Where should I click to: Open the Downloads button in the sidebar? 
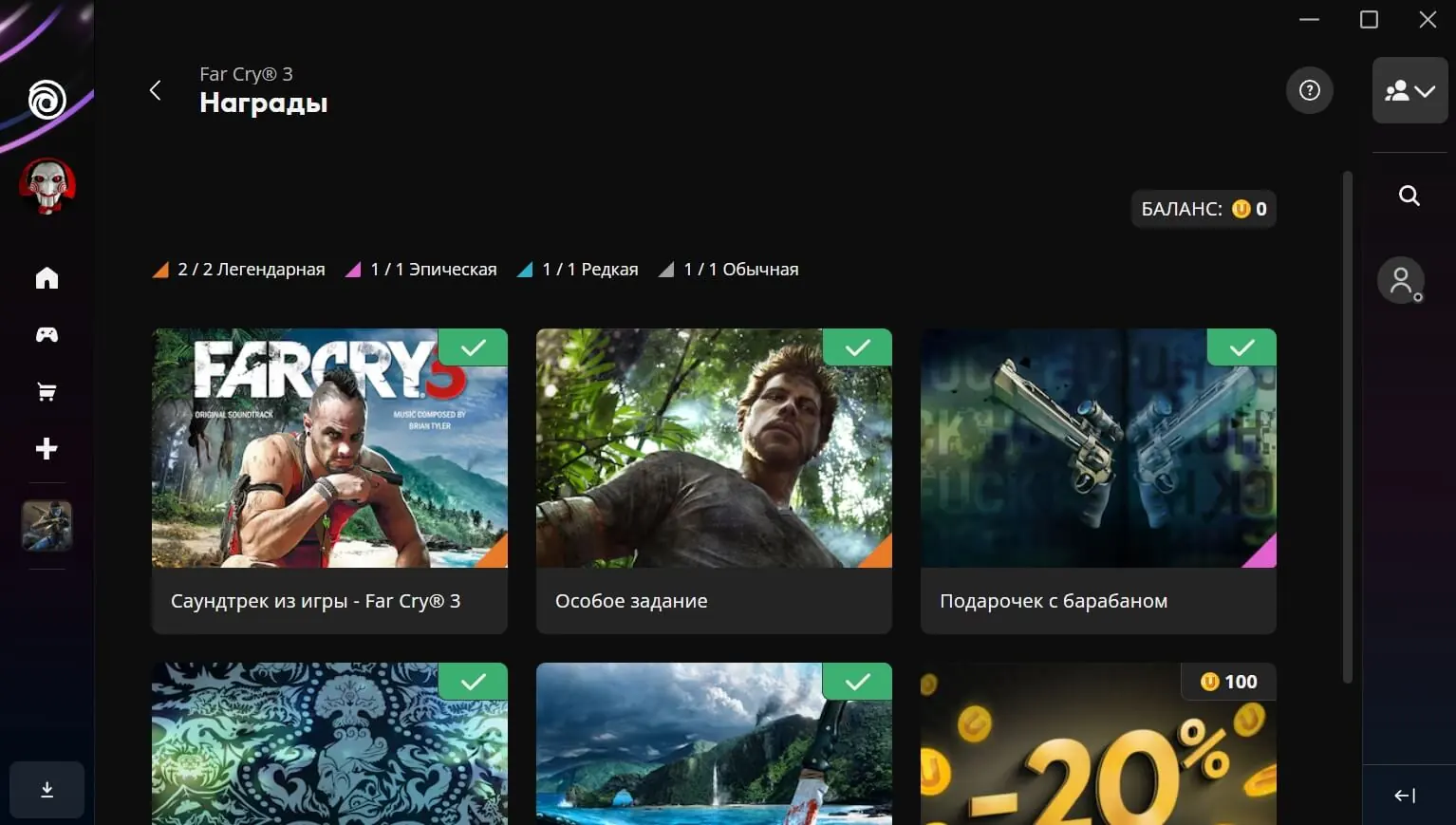tap(47, 790)
